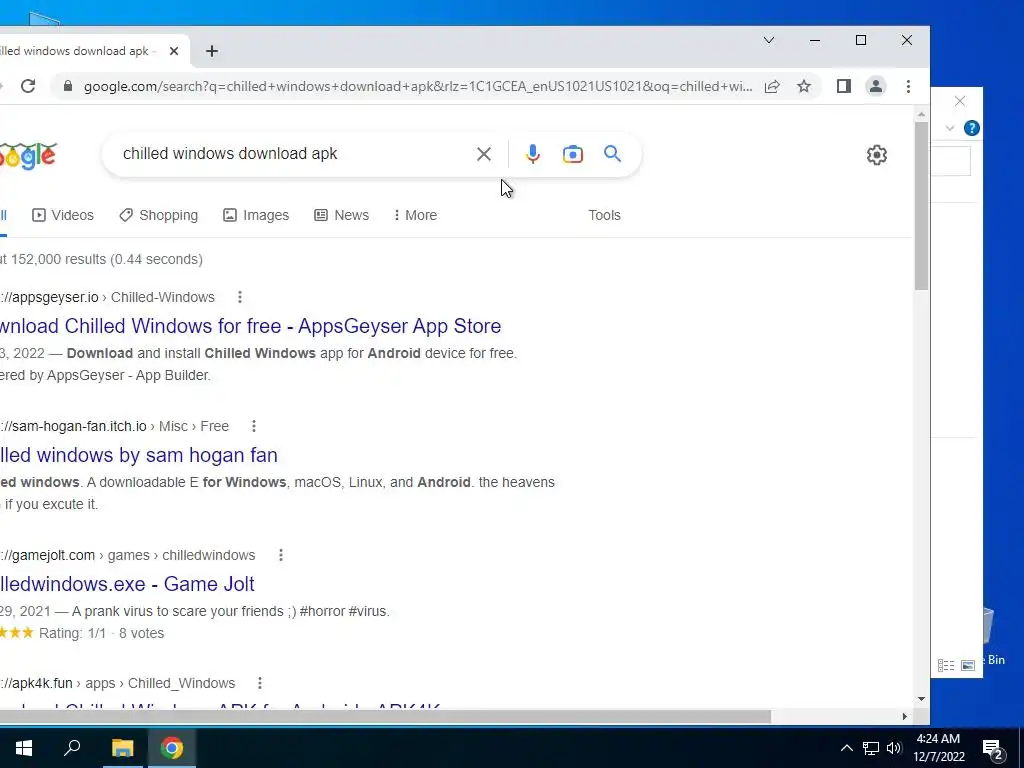Toggle Chrome side panel icon
Viewport: 1024px width, 768px height.
tap(844, 86)
